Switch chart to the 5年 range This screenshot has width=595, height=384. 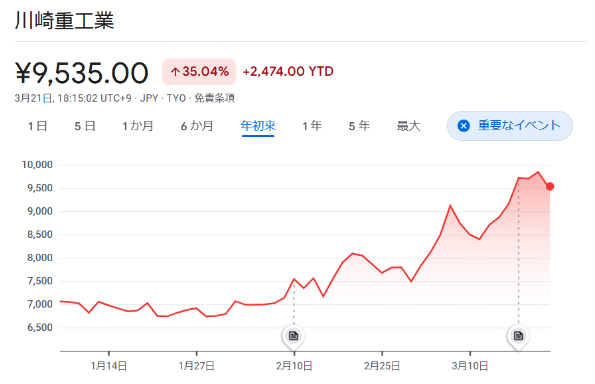click(359, 126)
